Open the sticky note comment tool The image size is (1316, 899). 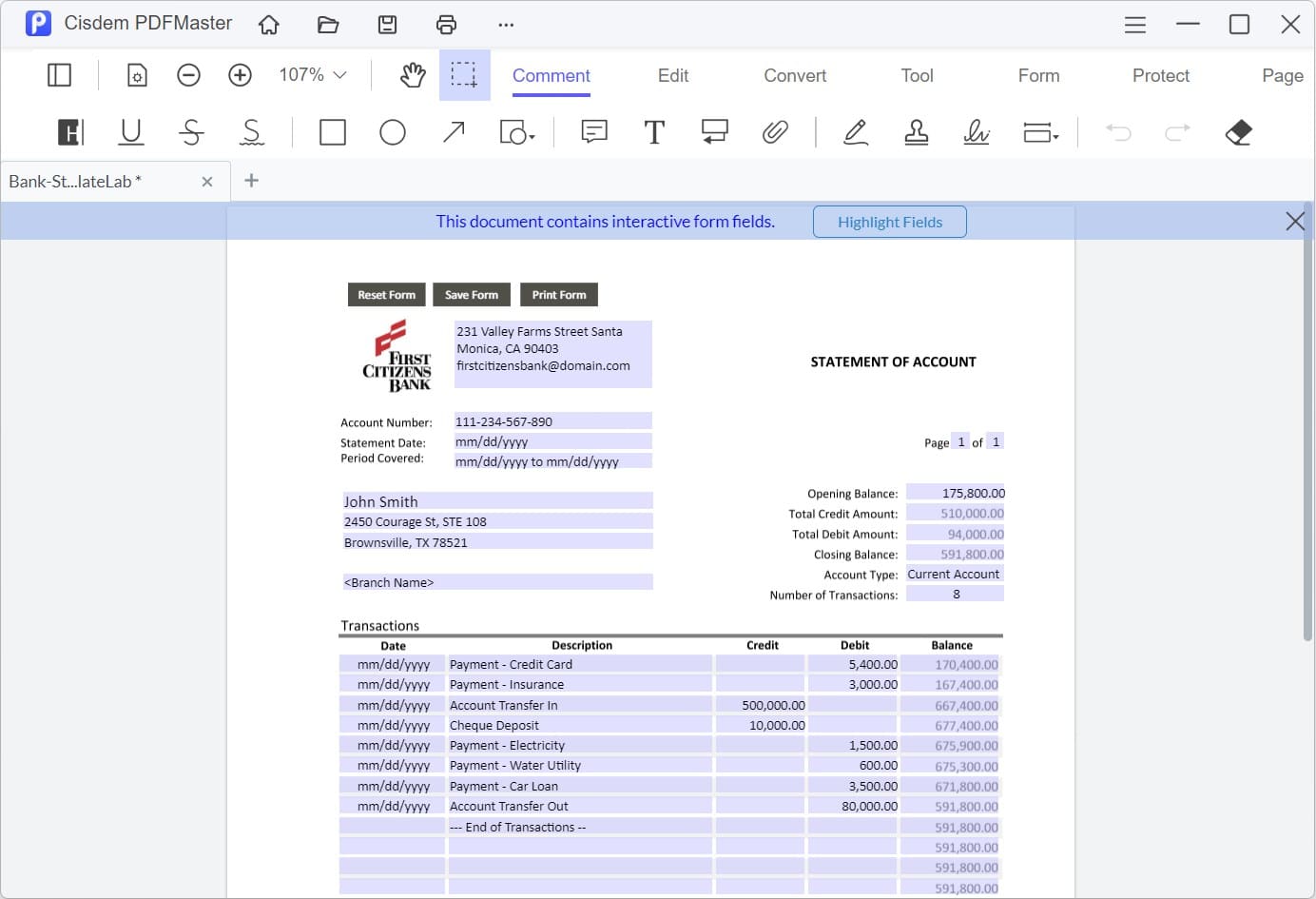(593, 132)
